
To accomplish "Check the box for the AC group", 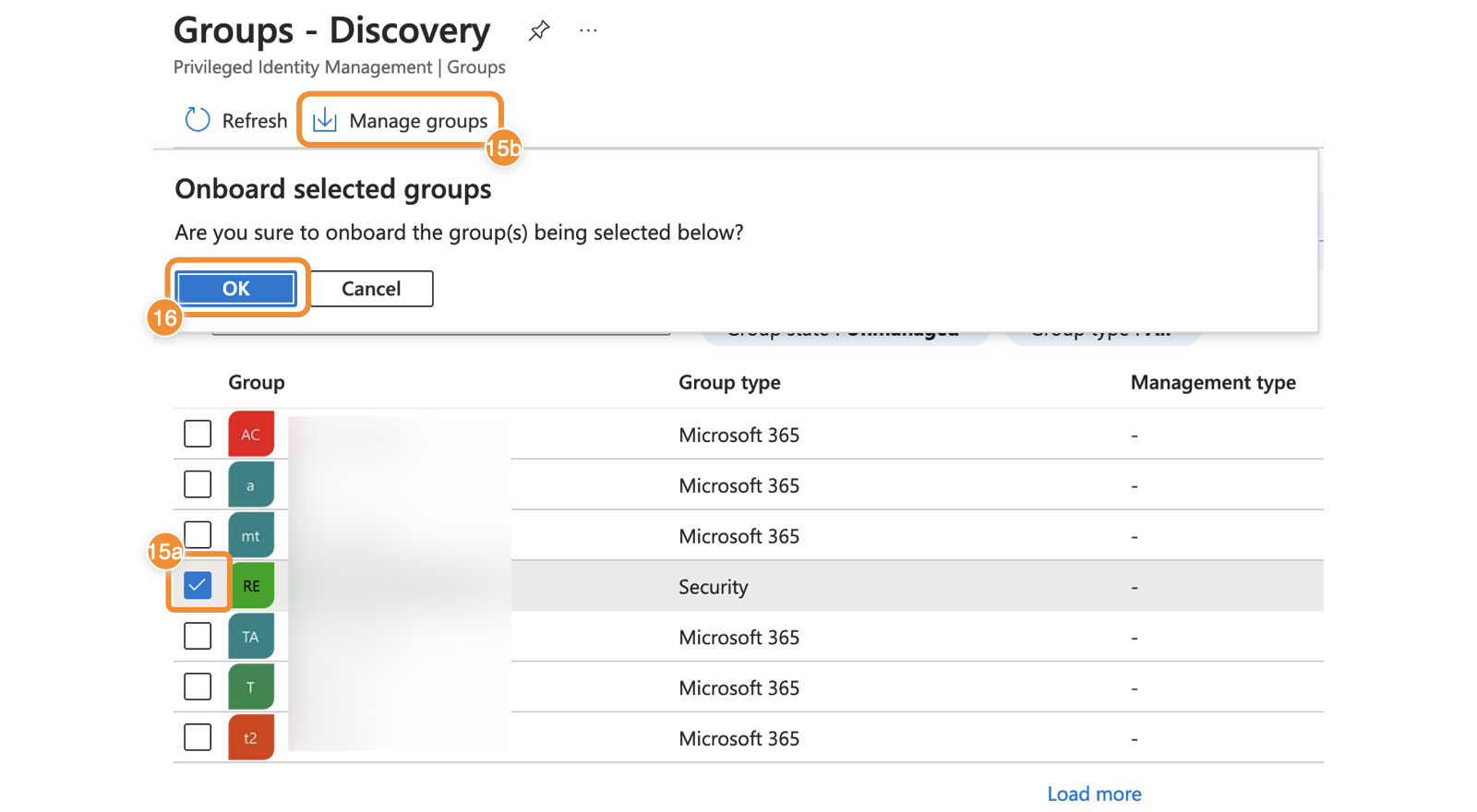I will point(198,434).
